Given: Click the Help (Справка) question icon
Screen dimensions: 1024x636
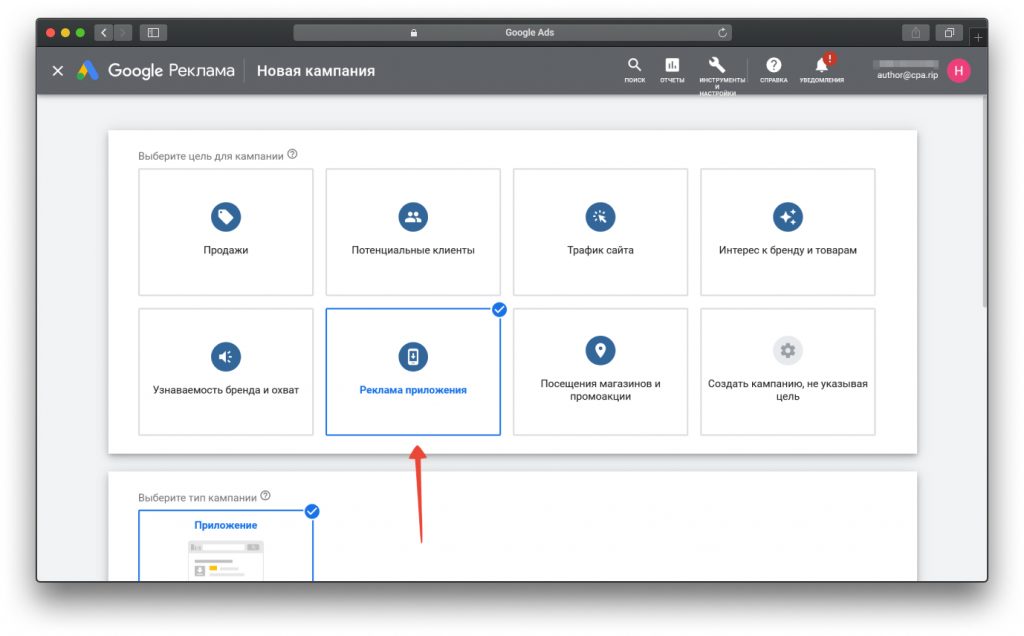Looking at the screenshot, I should (773, 66).
